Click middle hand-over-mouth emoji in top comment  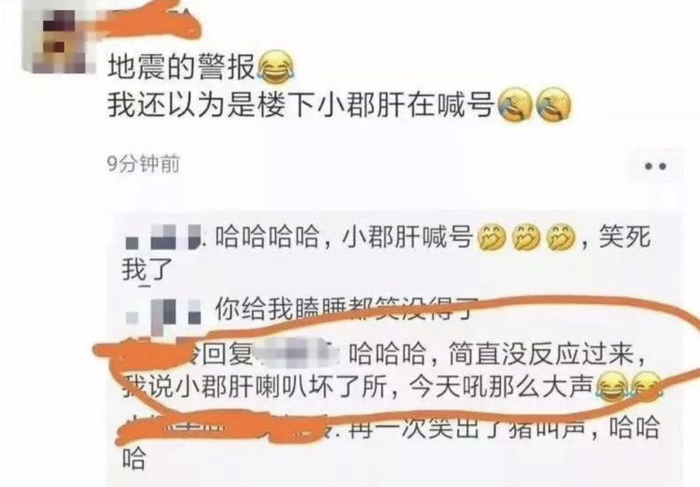coord(526,237)
